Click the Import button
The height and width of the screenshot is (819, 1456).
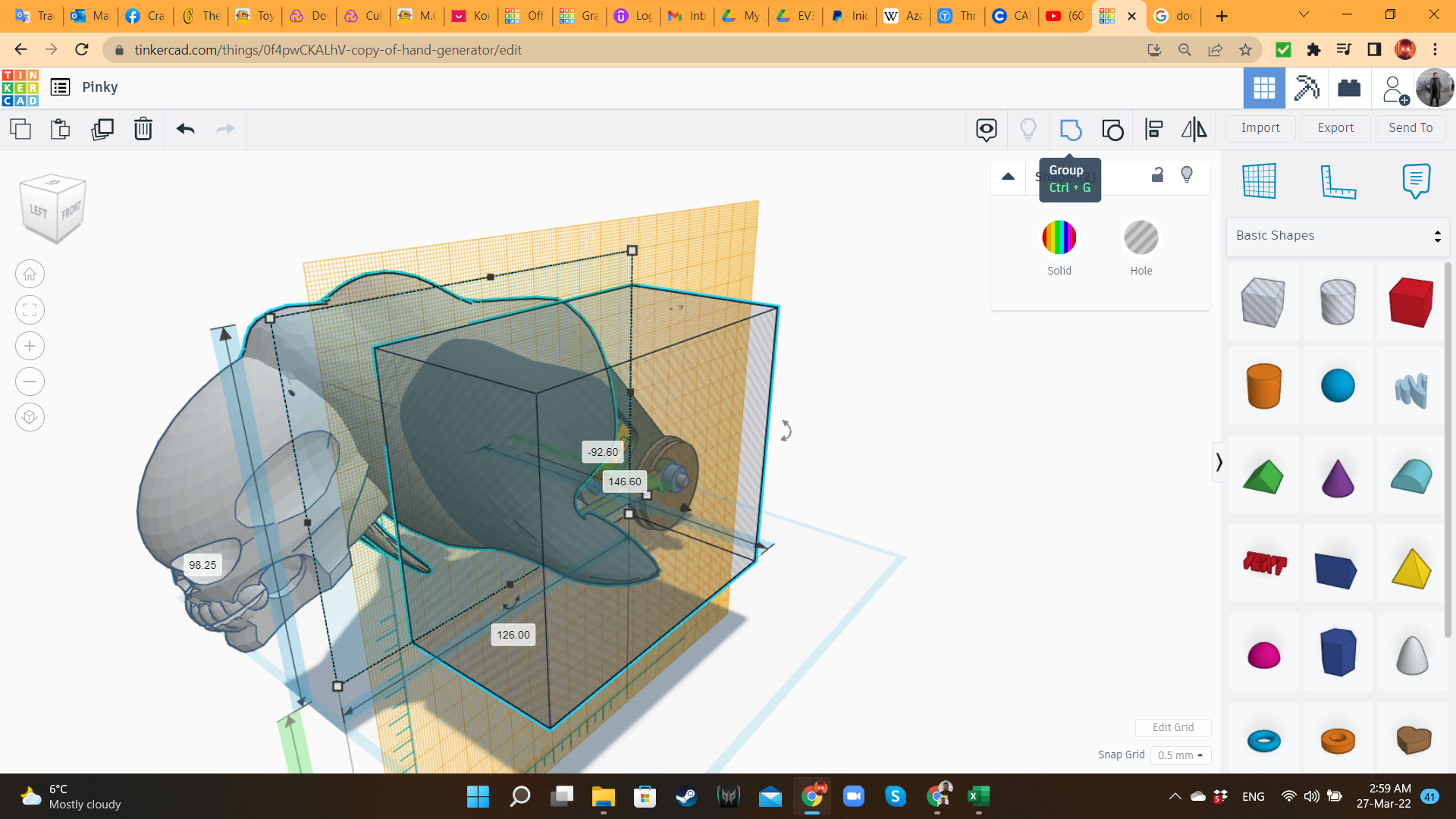[1260, 128]
